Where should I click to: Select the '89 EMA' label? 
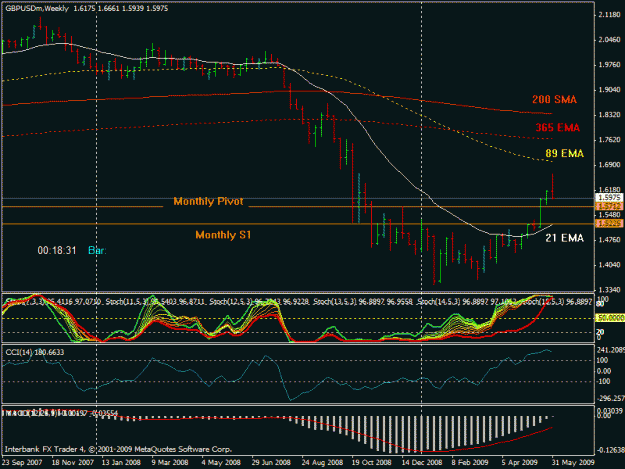564,153
